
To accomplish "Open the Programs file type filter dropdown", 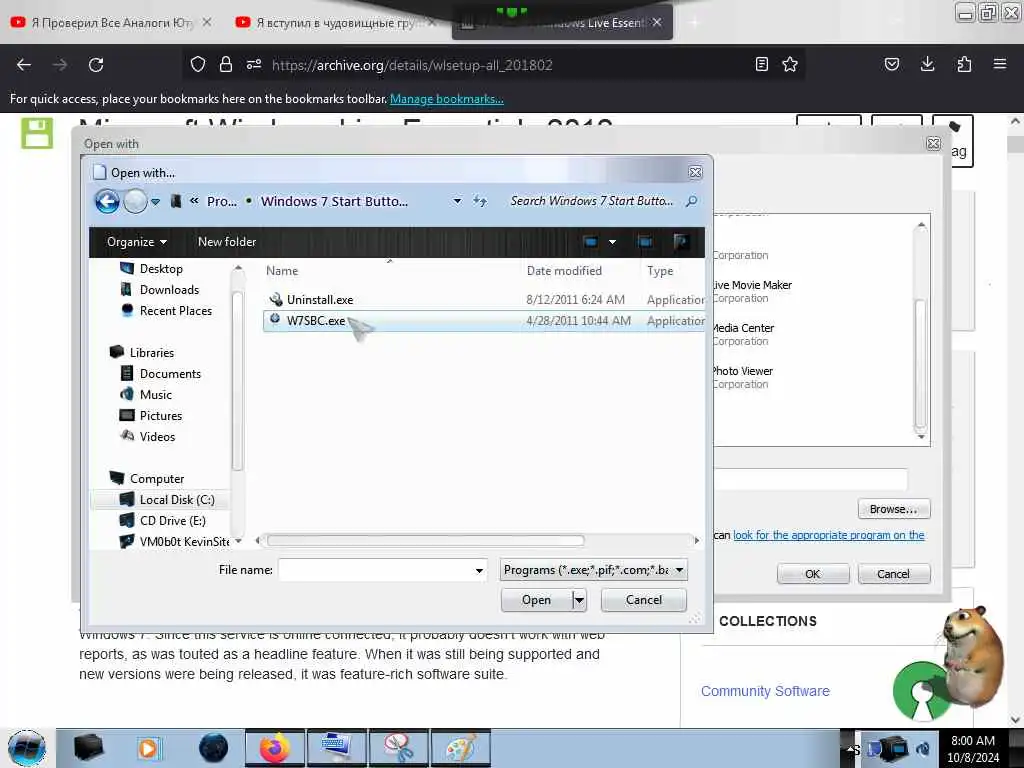I will [x=594, y=570].
